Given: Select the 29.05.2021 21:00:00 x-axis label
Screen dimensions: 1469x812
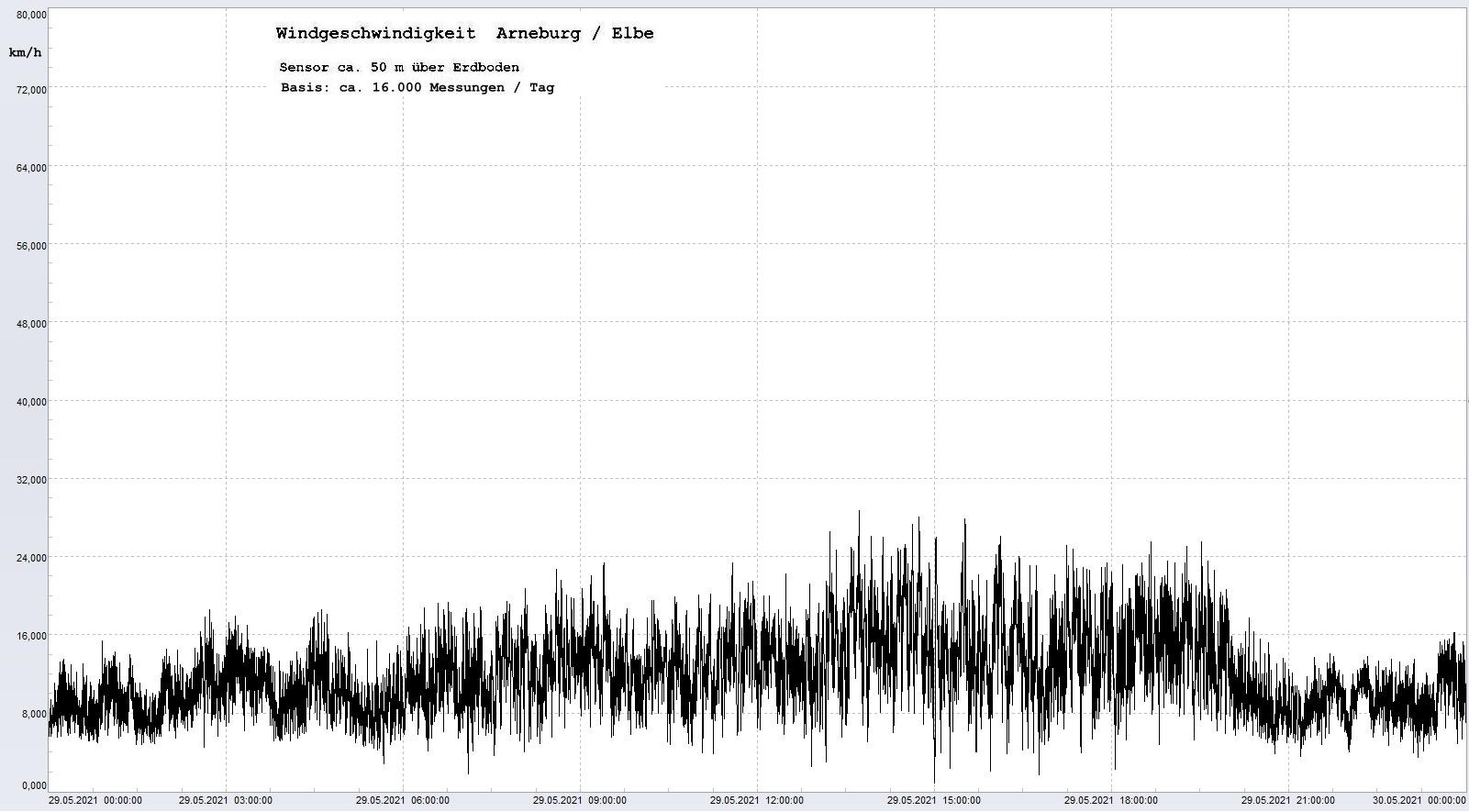Looking at the screenshot, I should 1288,801.
